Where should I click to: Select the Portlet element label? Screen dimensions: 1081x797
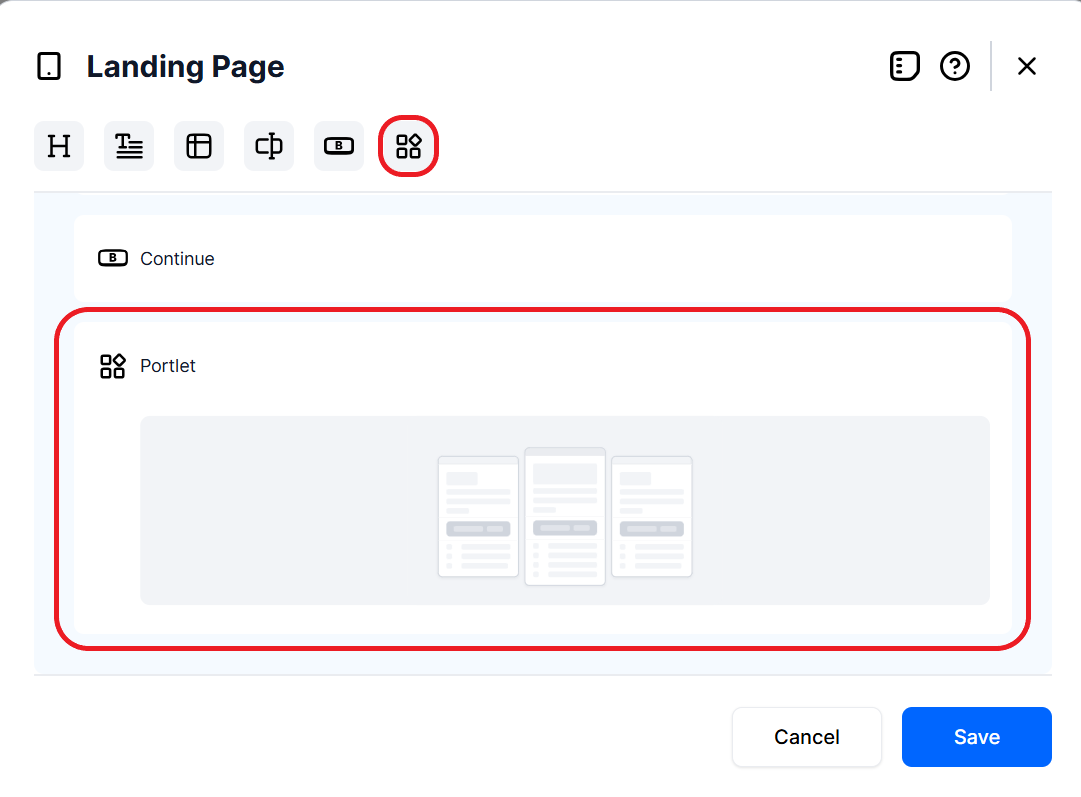(x=168, y=366)
